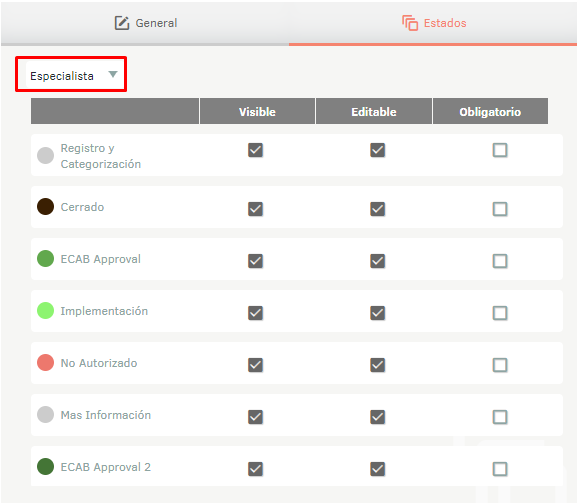Click the General tab pencil icon
This screenshot has height=503, width=577.
coord(122,23)
